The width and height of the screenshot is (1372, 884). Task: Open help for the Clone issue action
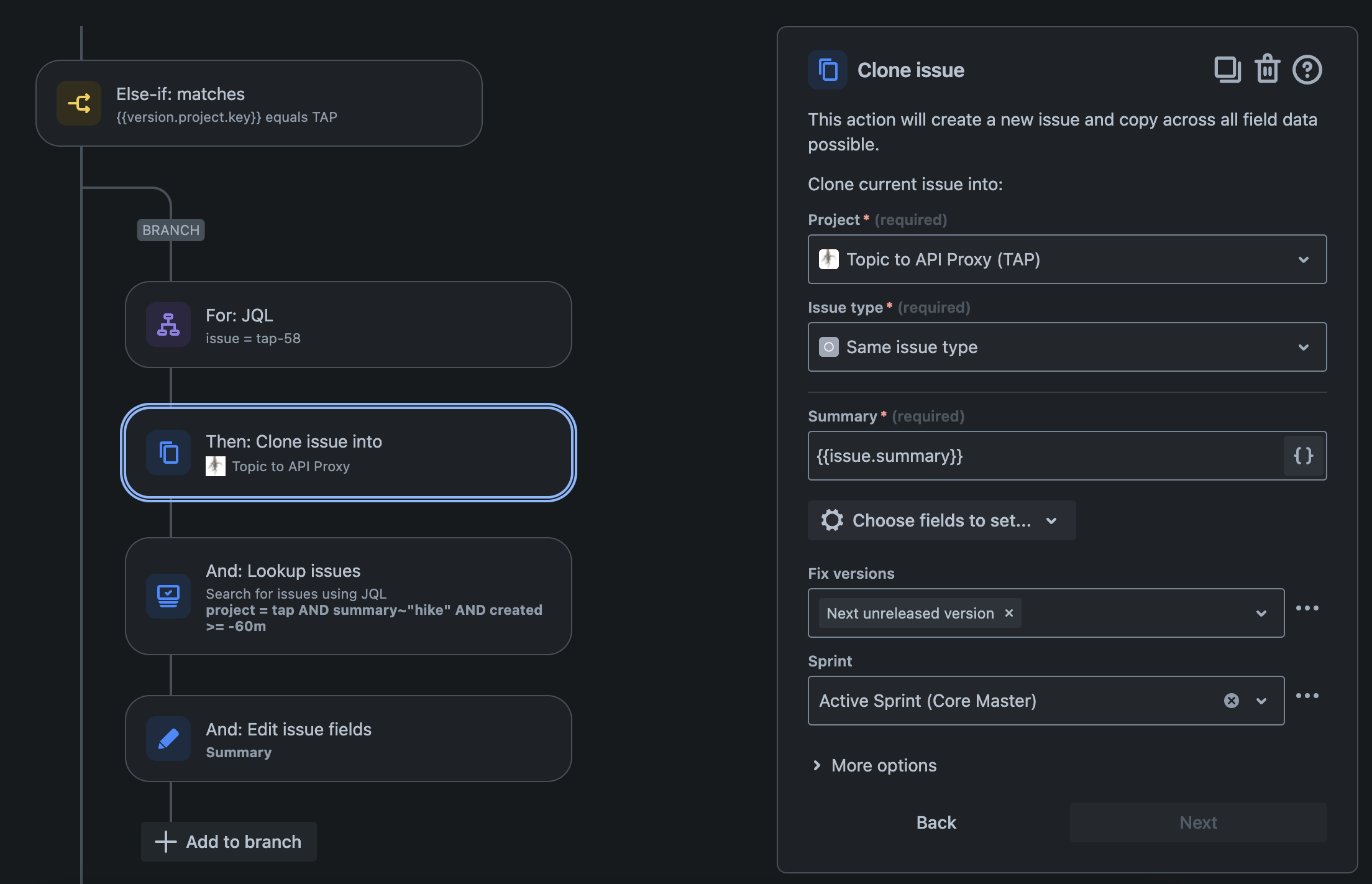(1307, 70)
